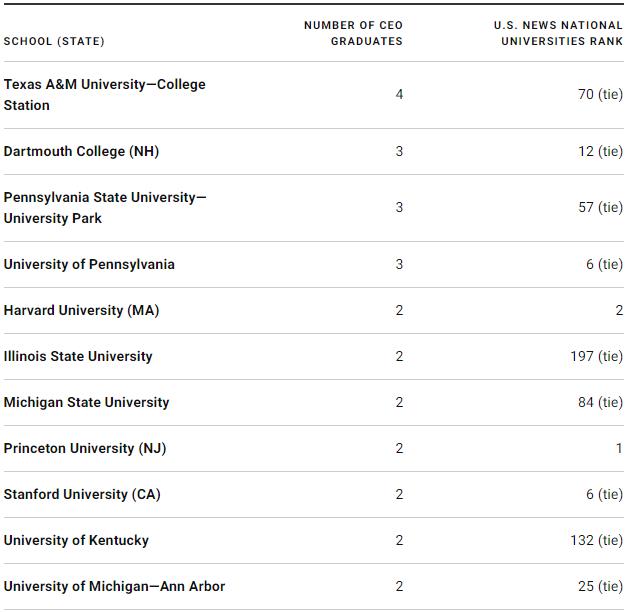
Task: Select University of Kentucky's 132 (tie) rank
Action: pos(596,540)
